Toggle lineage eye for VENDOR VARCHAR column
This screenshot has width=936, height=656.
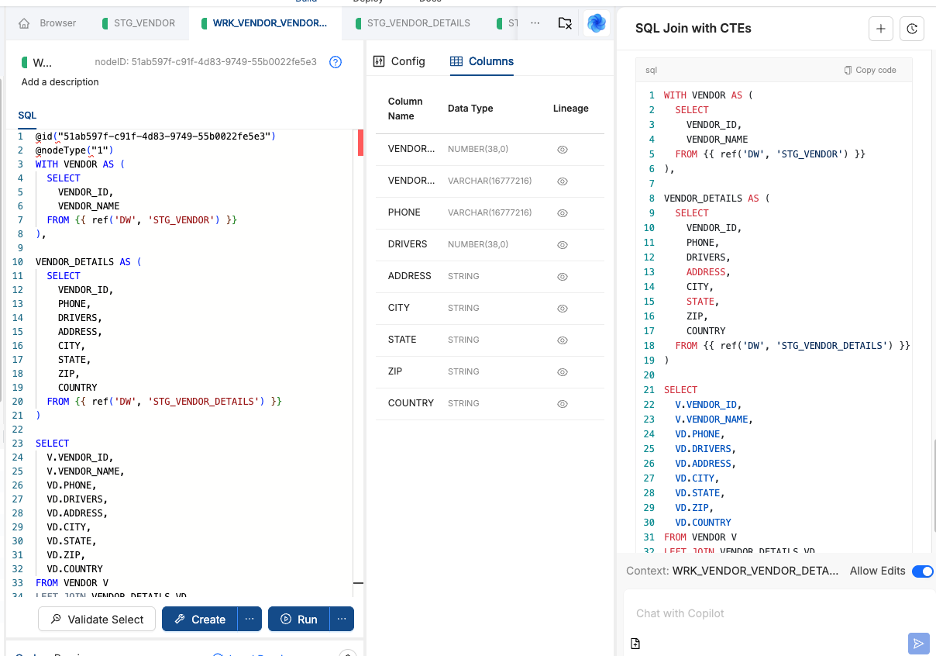point(562,181)
